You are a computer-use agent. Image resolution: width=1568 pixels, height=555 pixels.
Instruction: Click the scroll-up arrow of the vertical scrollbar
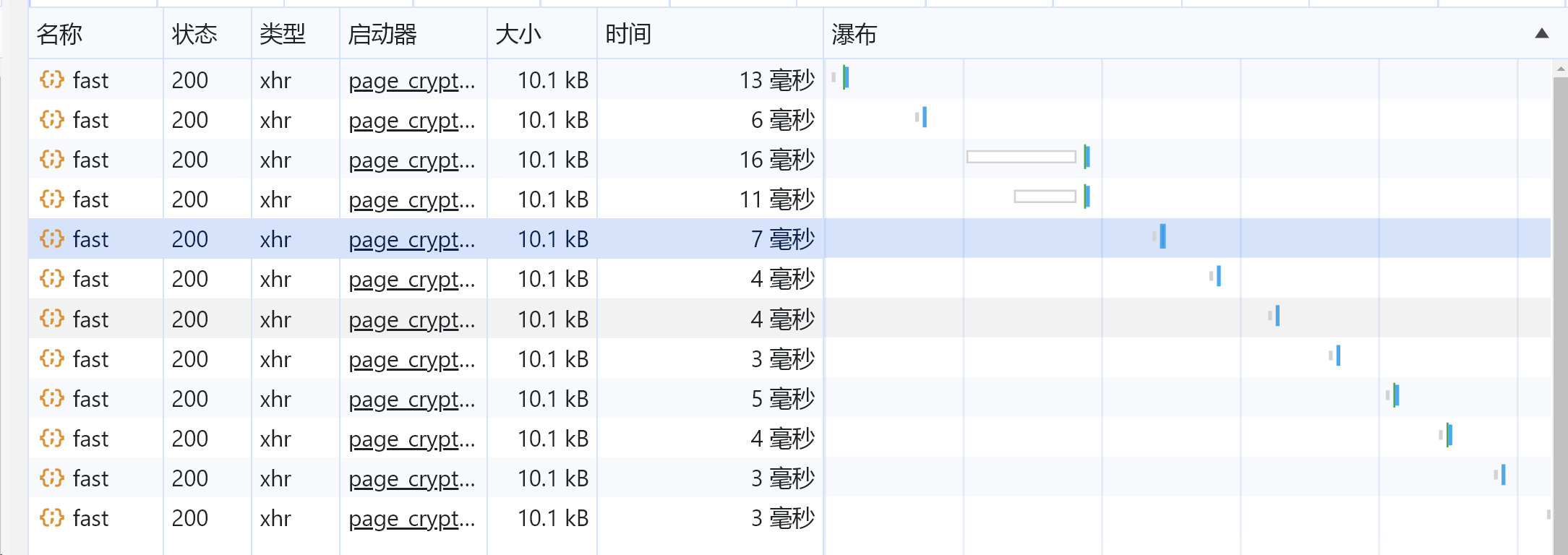[x=1560, y=70]
